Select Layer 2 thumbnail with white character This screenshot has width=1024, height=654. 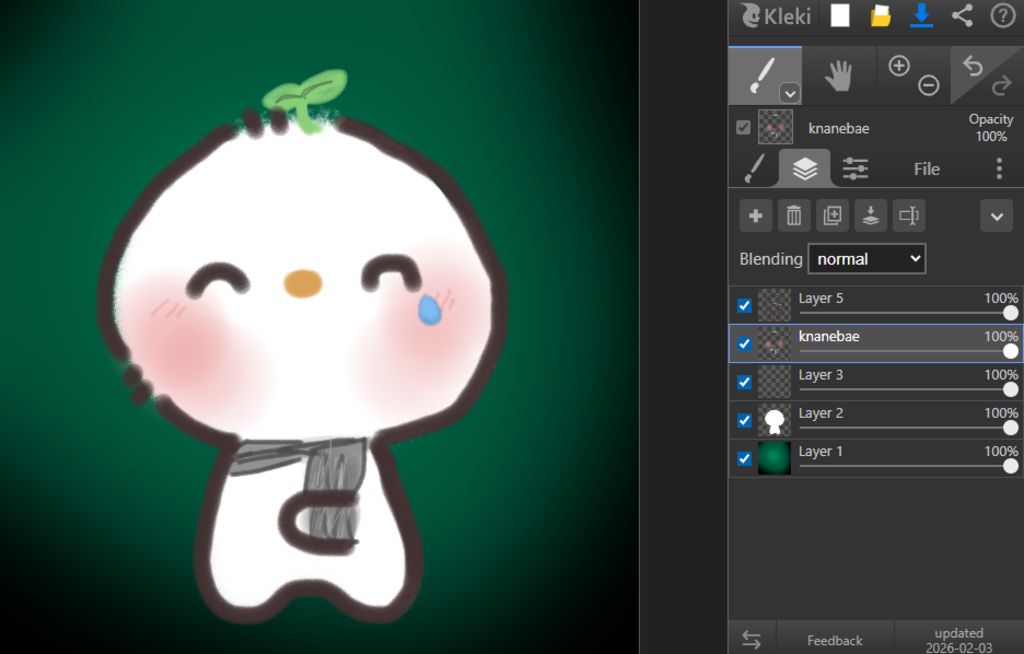coord(775,420)
